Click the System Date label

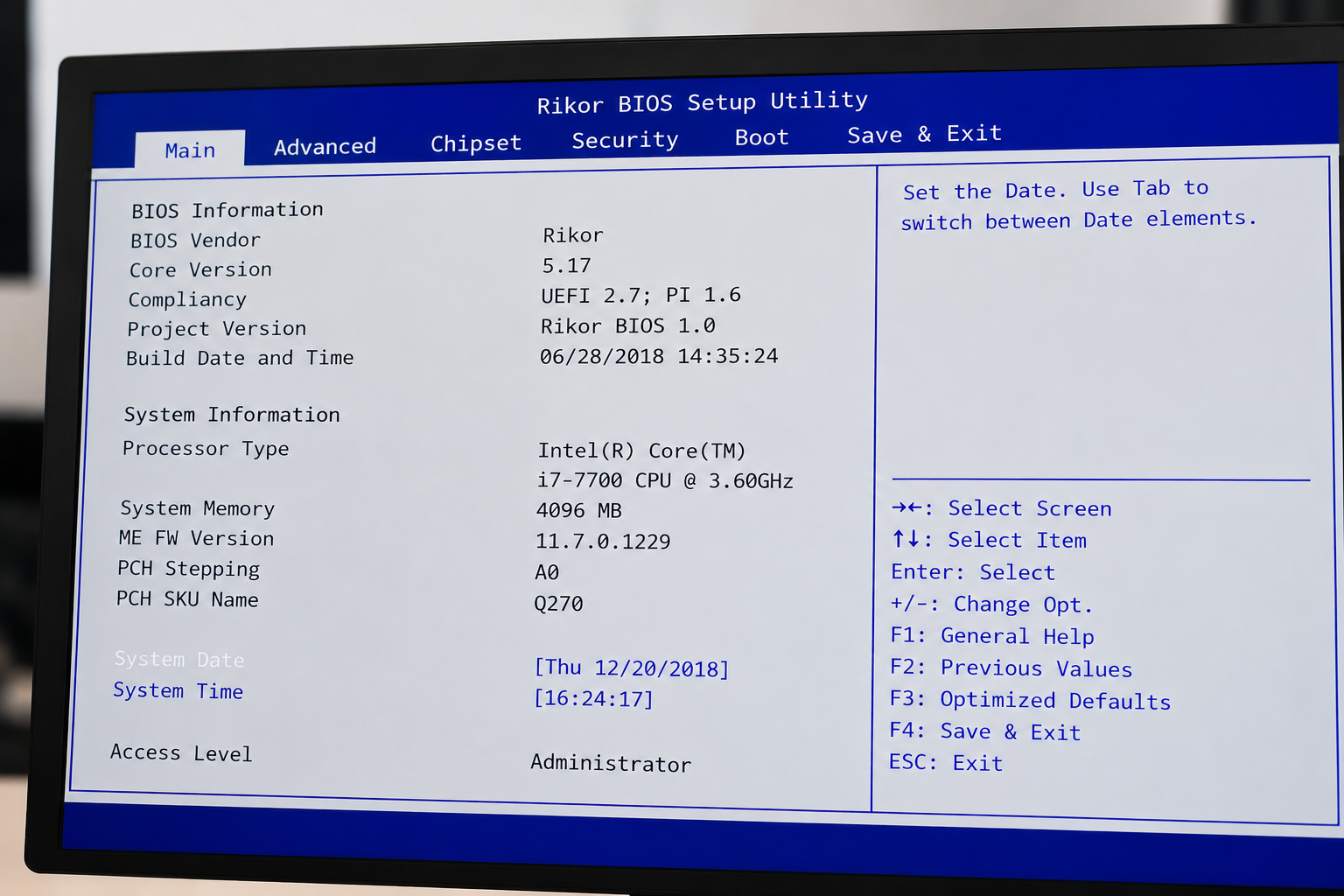click(x=179, y=659)
